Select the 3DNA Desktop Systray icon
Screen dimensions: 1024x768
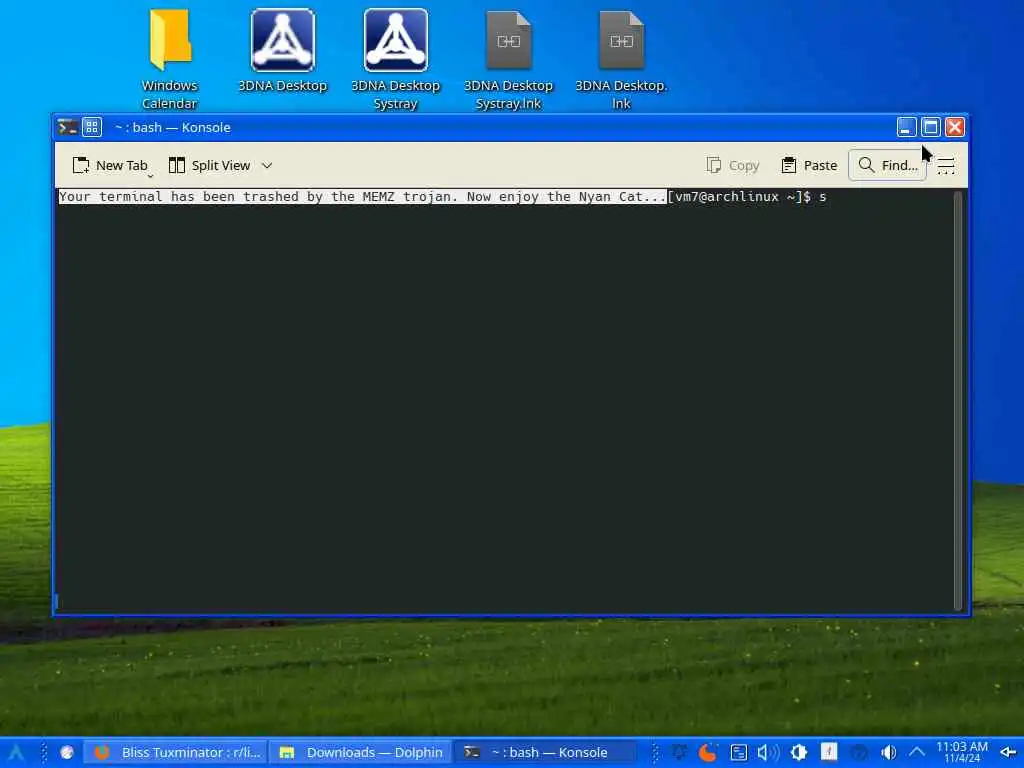click(x=395, y=60)
